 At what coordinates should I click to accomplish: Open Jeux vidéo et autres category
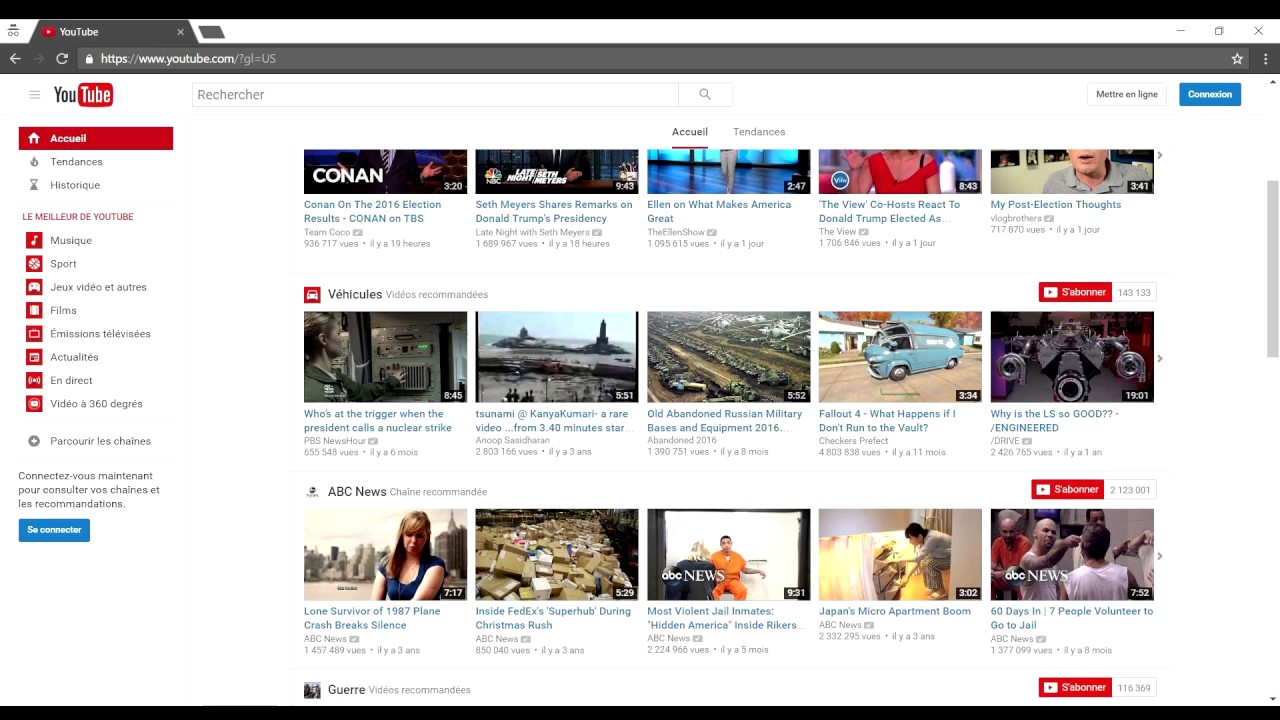tap(98, 287)
